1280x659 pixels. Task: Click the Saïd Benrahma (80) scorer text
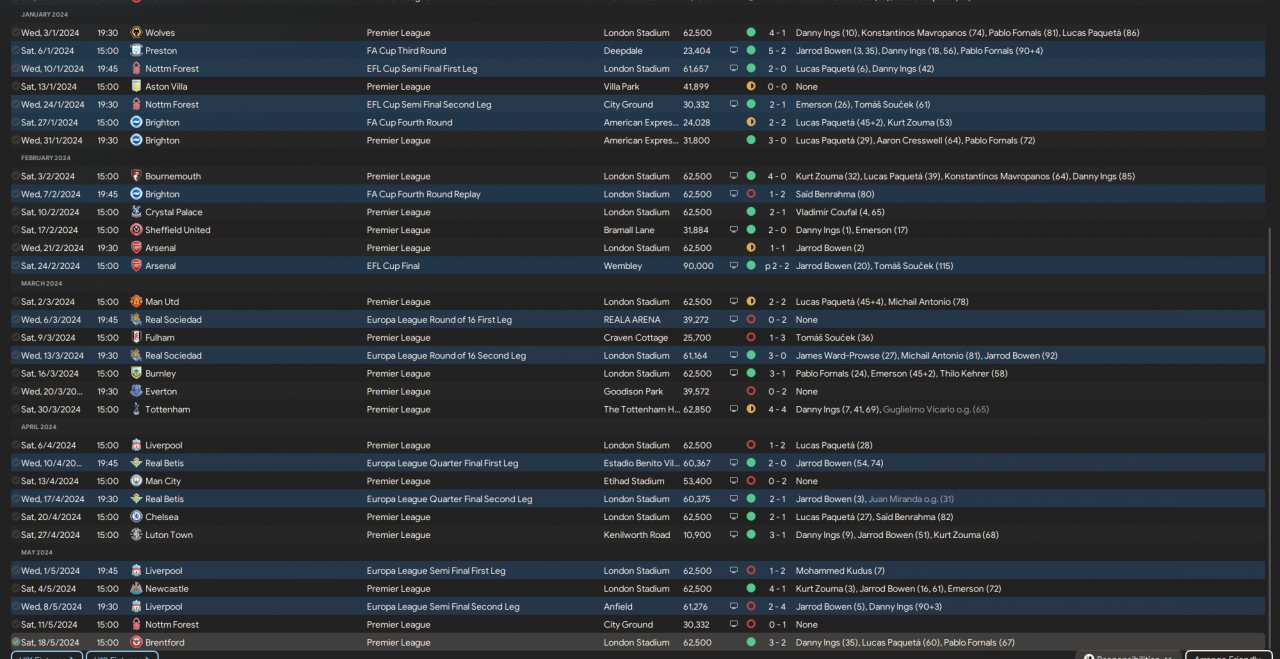tap(835, 195)
